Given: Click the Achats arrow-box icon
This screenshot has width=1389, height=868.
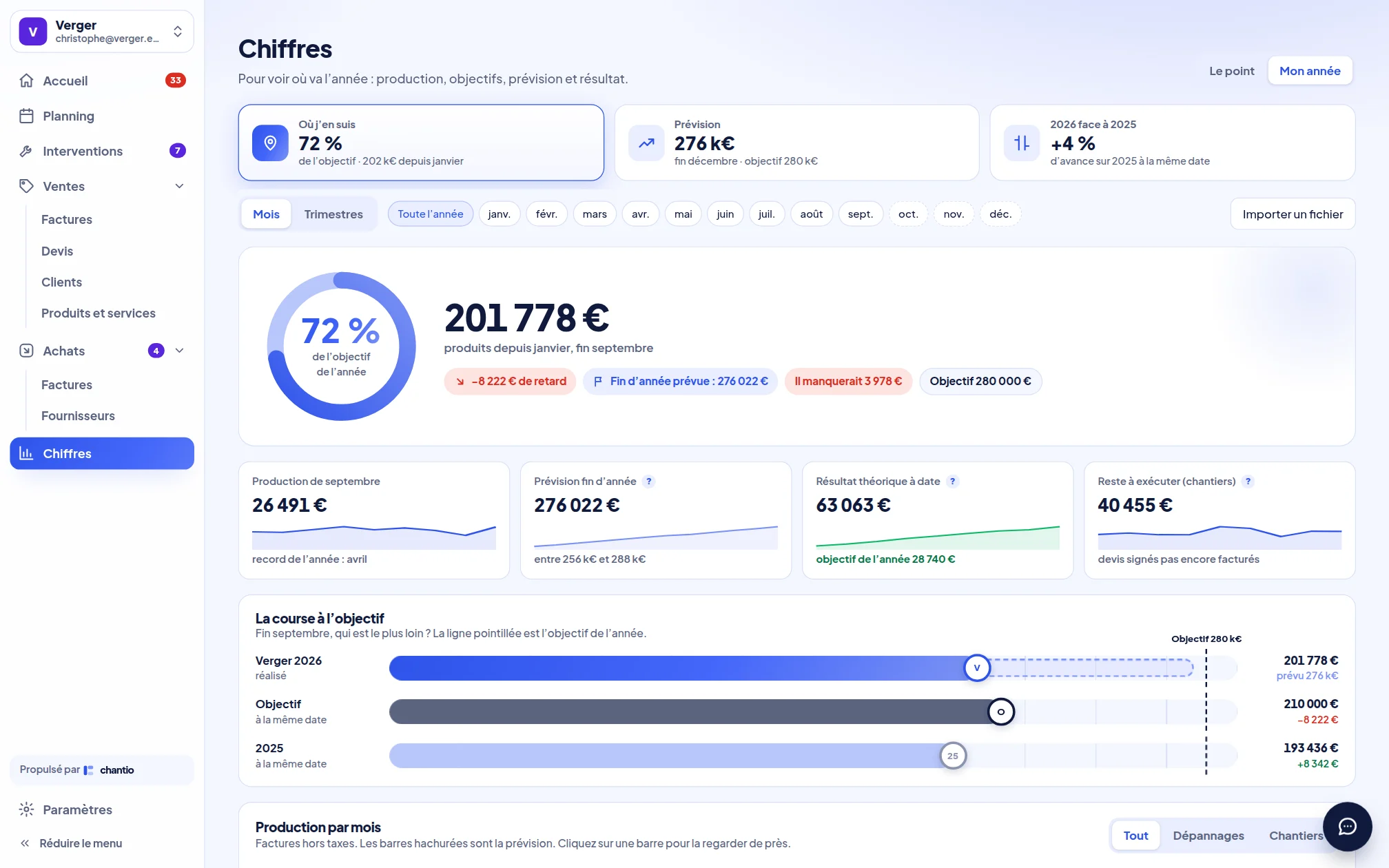Looking at the screenshot, I should (26, 351).
